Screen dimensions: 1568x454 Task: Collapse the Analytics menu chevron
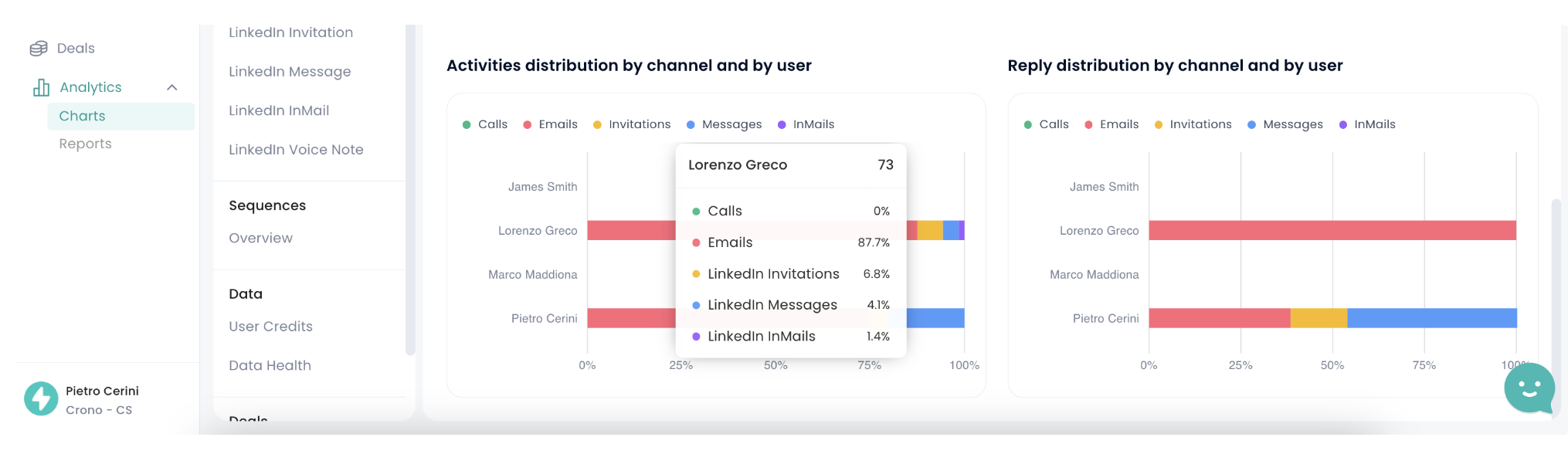172,88
